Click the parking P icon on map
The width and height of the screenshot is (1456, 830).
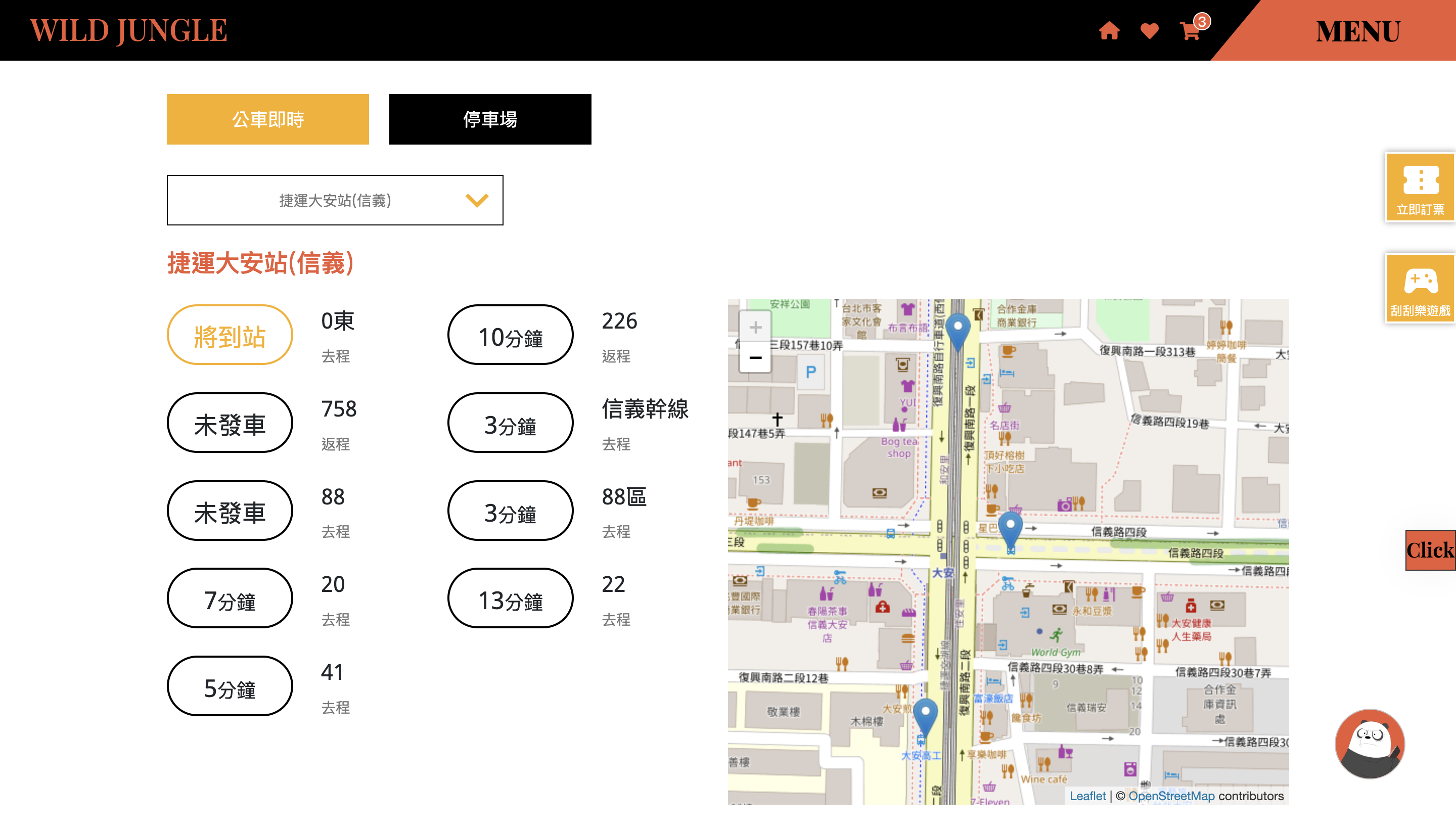811,373
